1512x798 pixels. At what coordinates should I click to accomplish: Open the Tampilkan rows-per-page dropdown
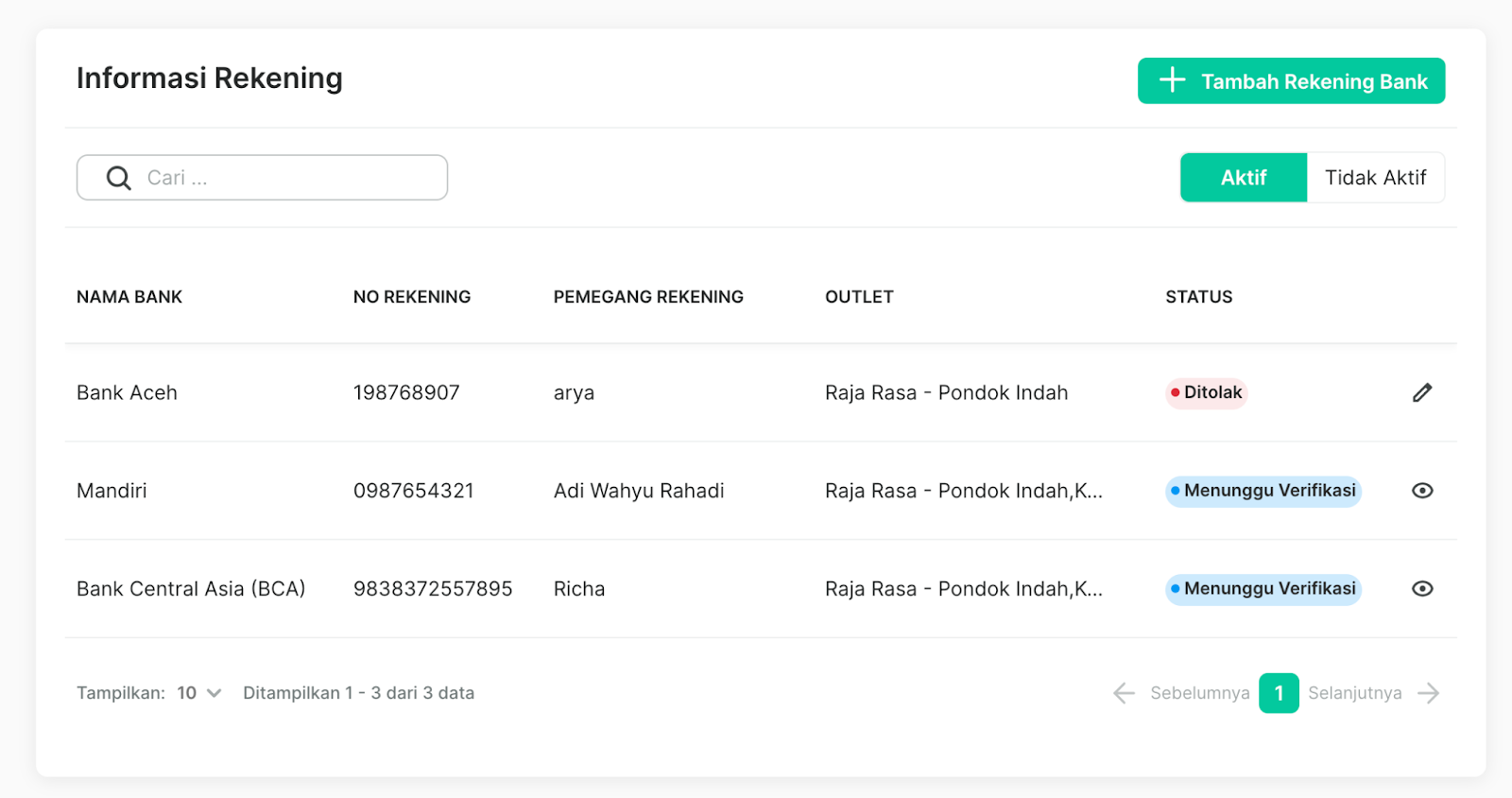tap(199, 693)
